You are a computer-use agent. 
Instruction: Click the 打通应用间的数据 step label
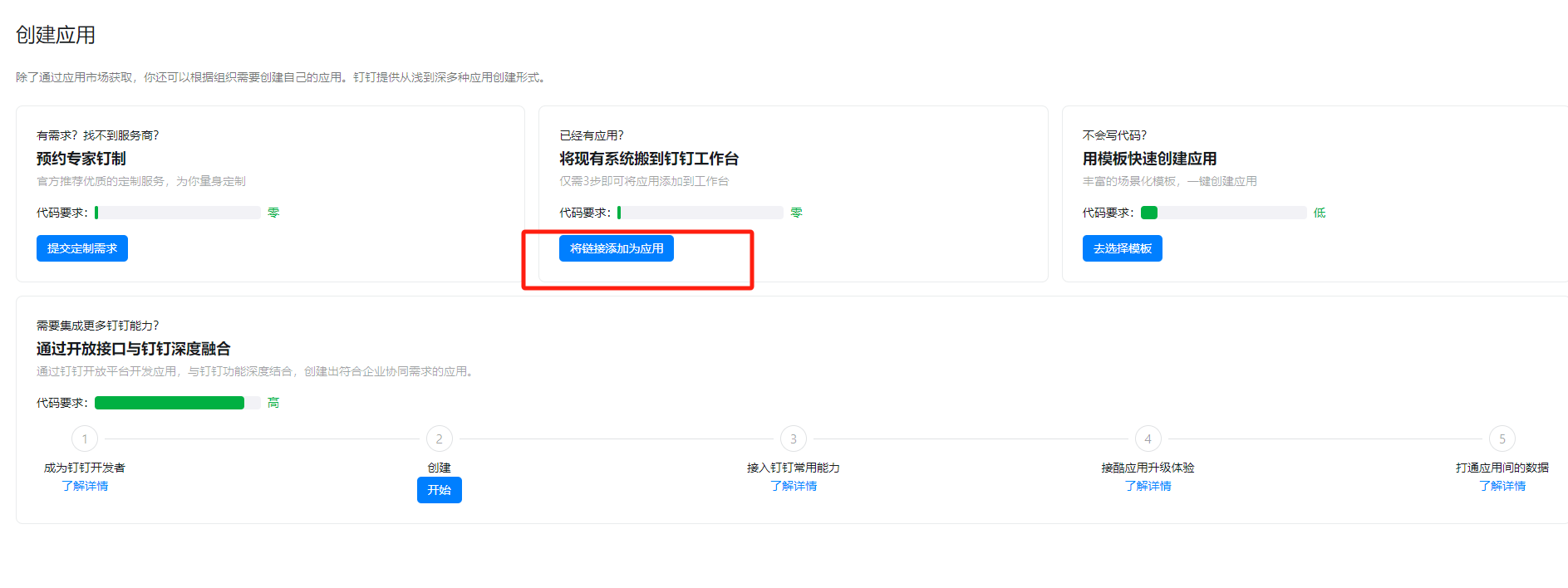click(x=1502, y=468)
